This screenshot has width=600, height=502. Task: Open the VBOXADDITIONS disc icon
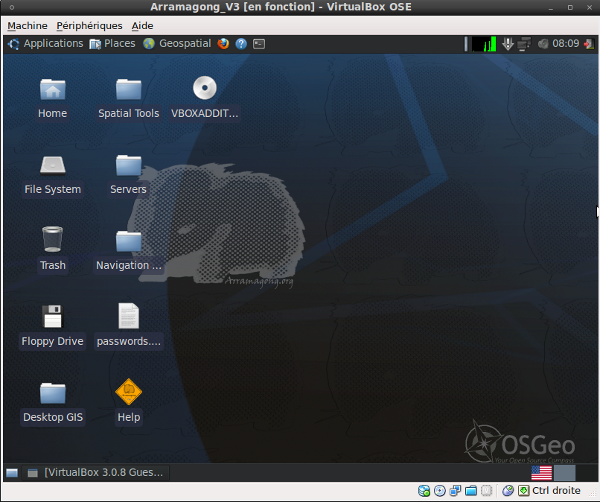coord(205,89)
